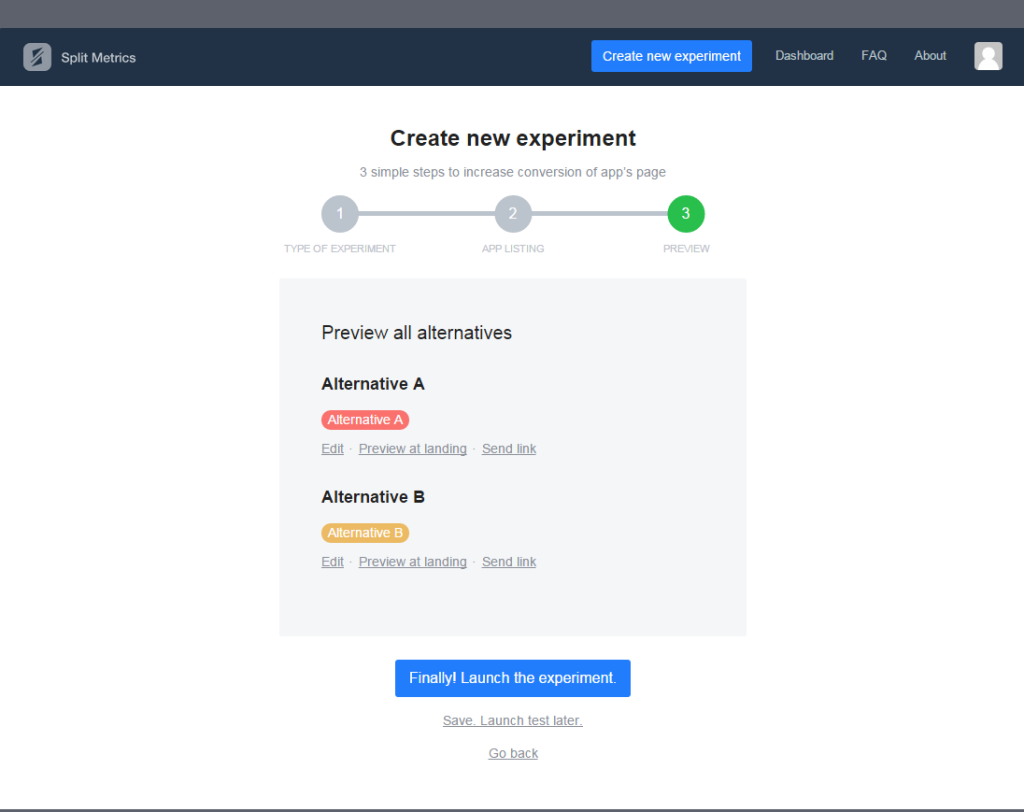Go to the FAQ page

874,56
